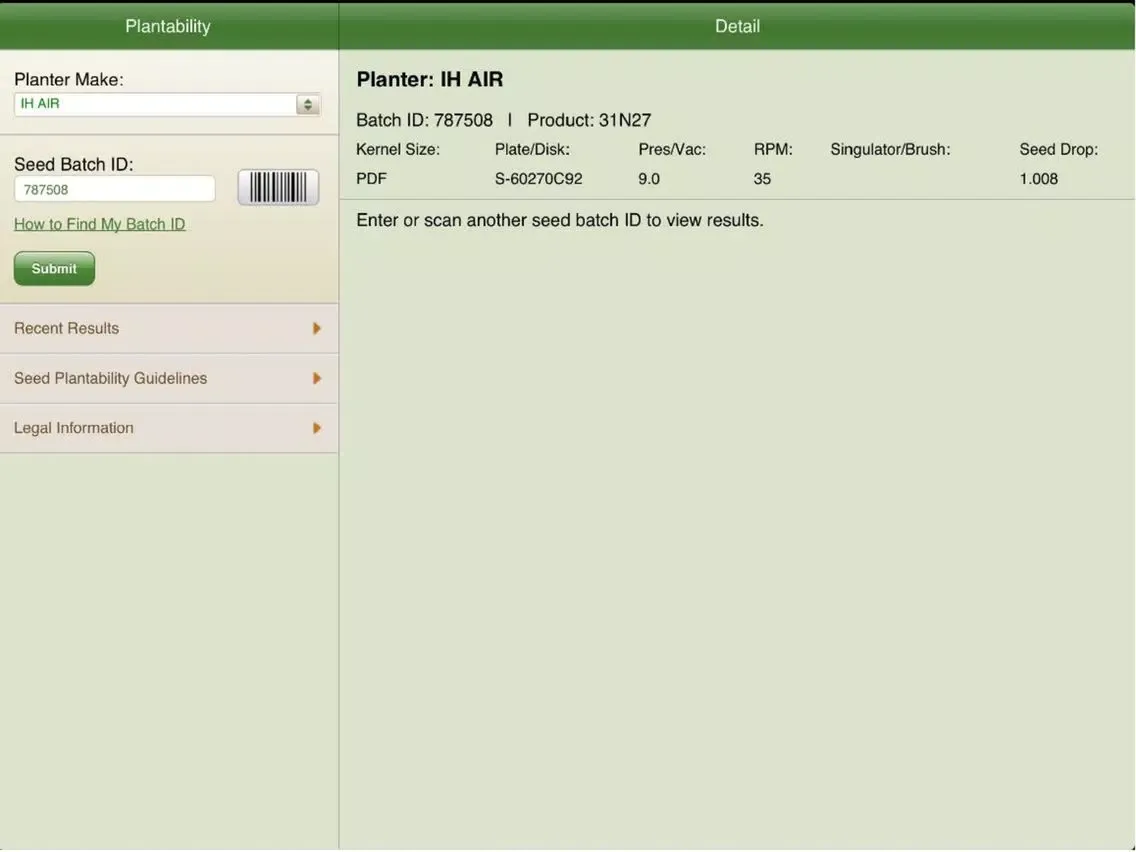
Task: Click the RPM value 35
Action: click(x=762, y=179)
